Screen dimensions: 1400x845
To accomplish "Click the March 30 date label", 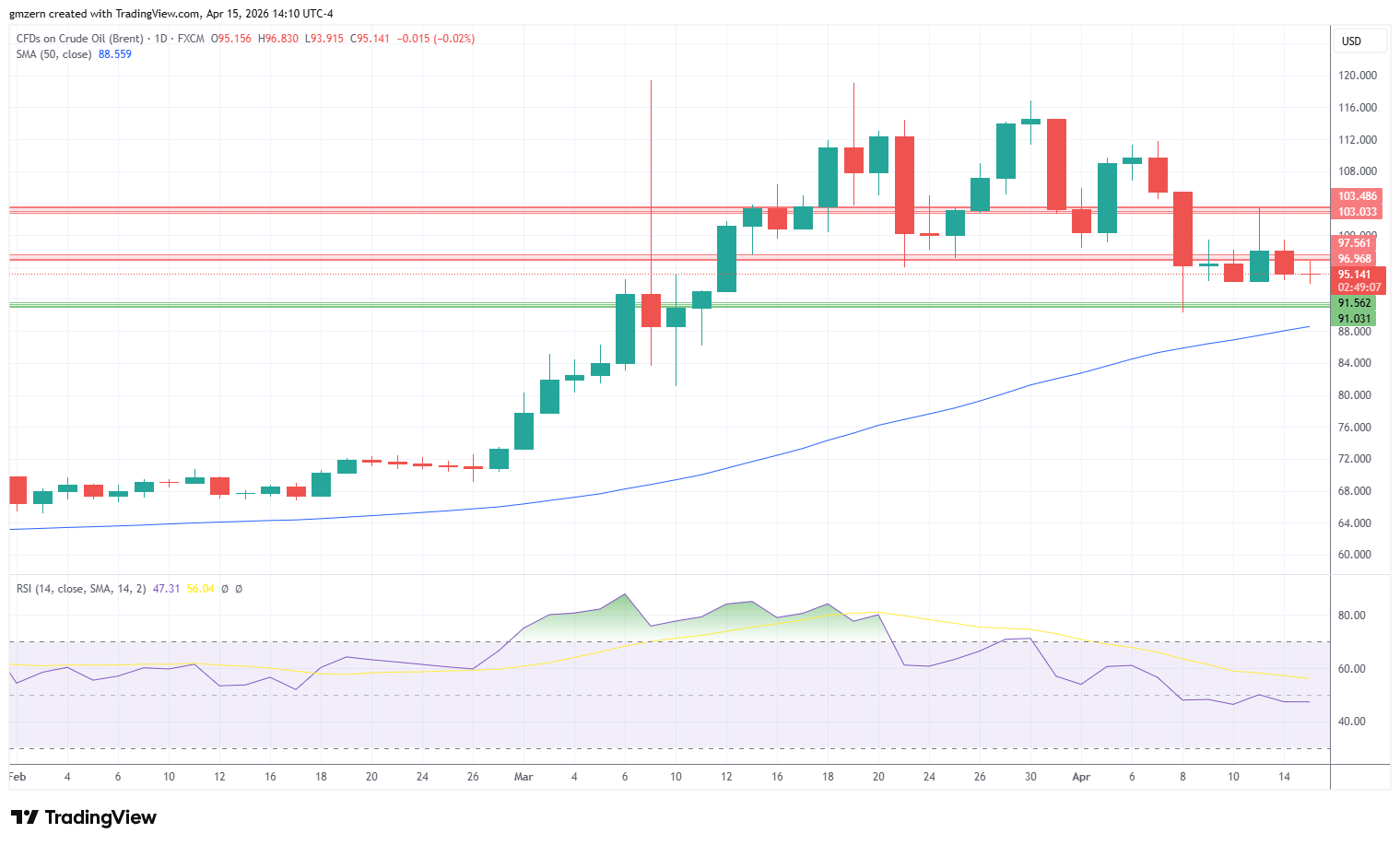I will (1030, 777).
